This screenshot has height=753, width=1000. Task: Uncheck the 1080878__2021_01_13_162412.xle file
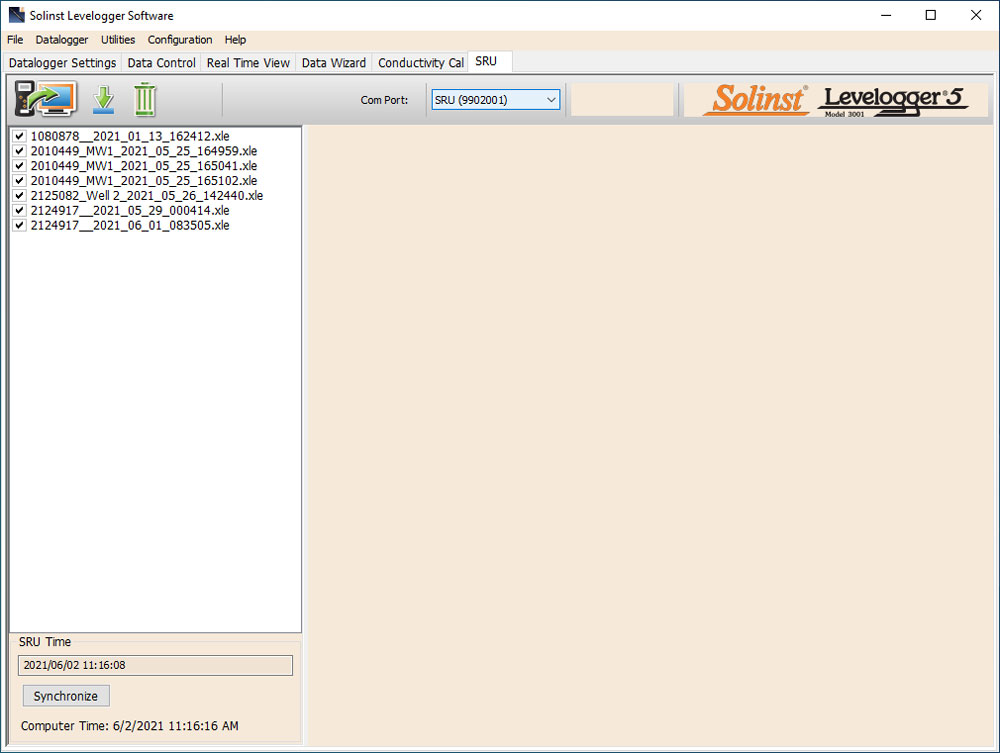(x=19, y=135)
